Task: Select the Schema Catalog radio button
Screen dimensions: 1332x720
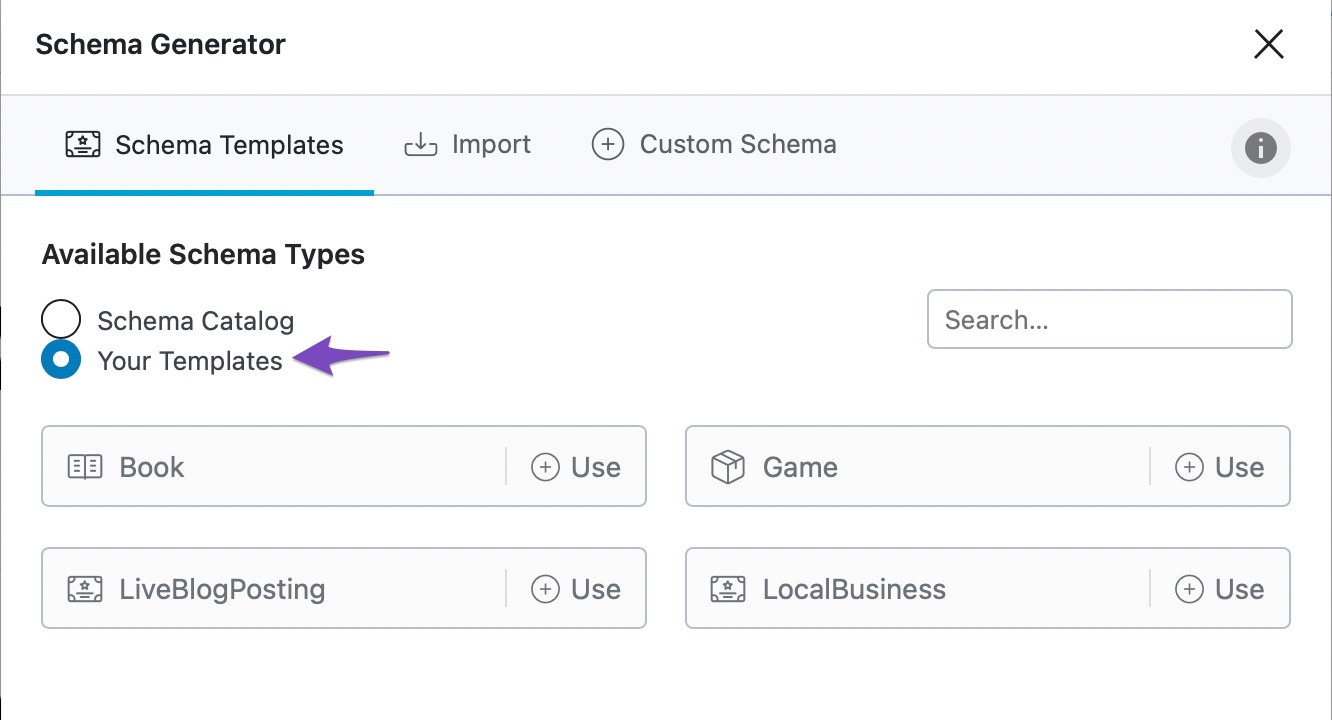Action: (61, 320)
